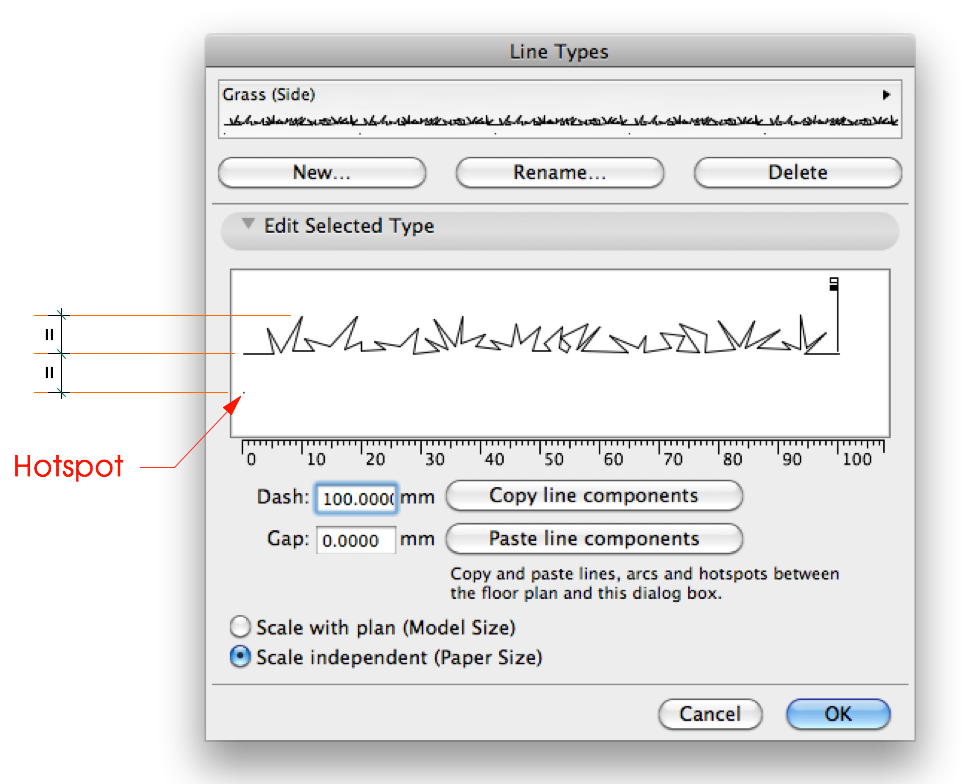
Task: Click the 0 mark on the ruler
Action: click(251, 459)
